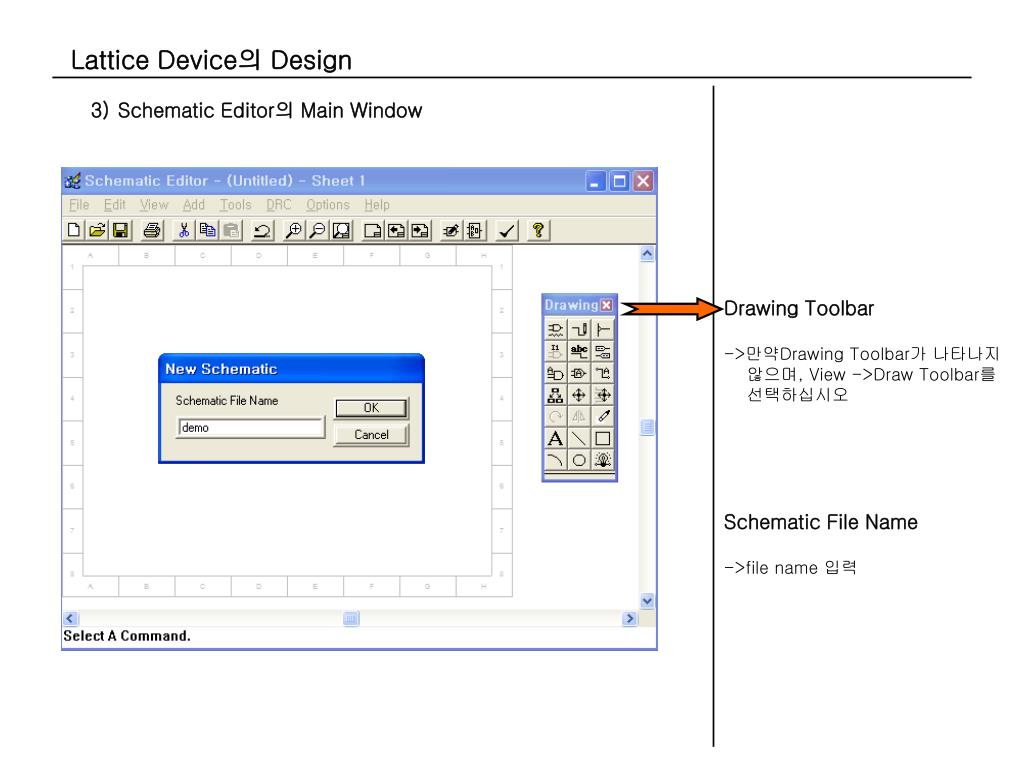This screenshot has width=1024, height=768.
Task: Select the net attribute tool with A wire
Action: 603,374
